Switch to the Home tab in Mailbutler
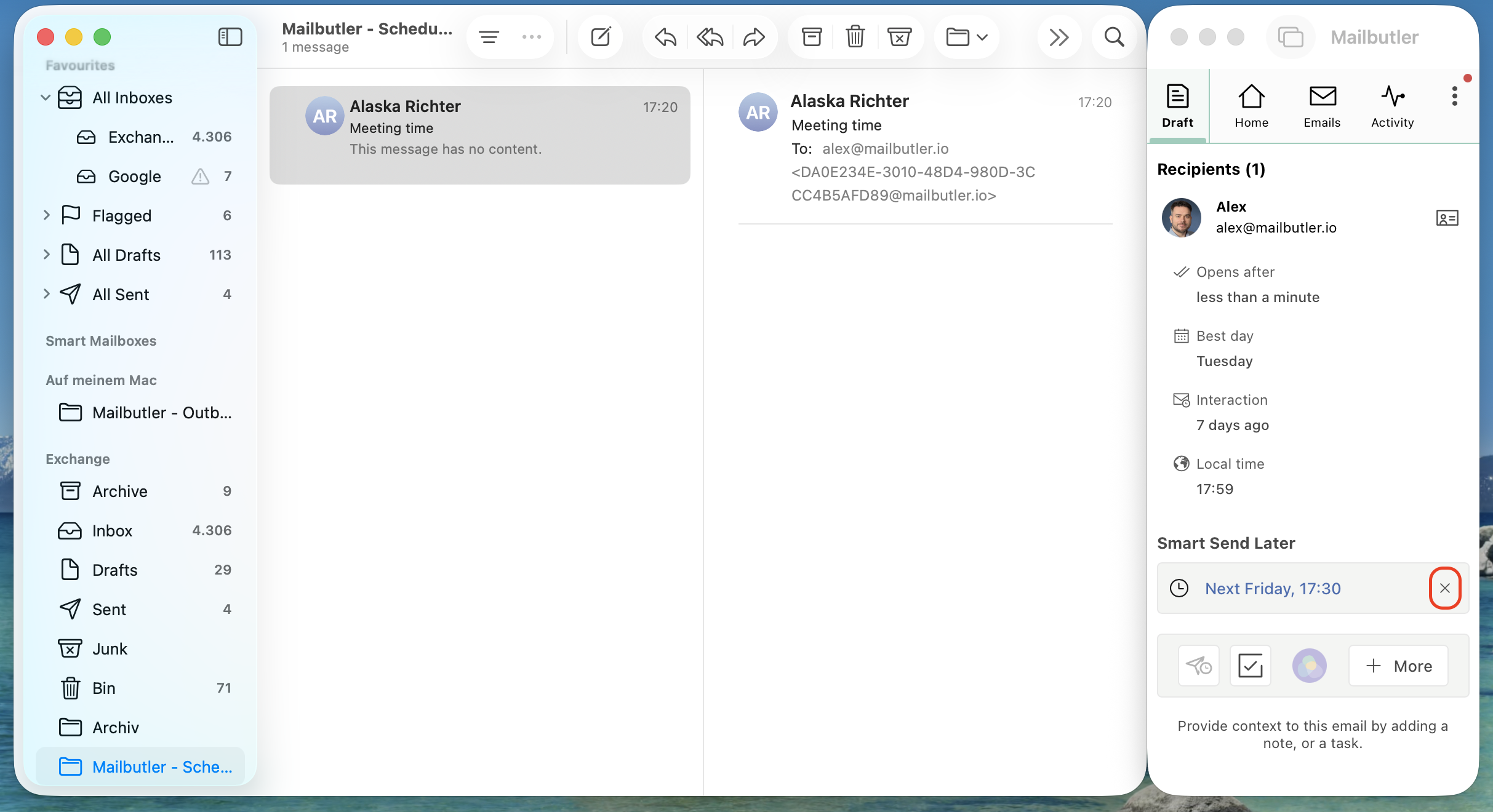The image size is (1493, 812). 1251,106
